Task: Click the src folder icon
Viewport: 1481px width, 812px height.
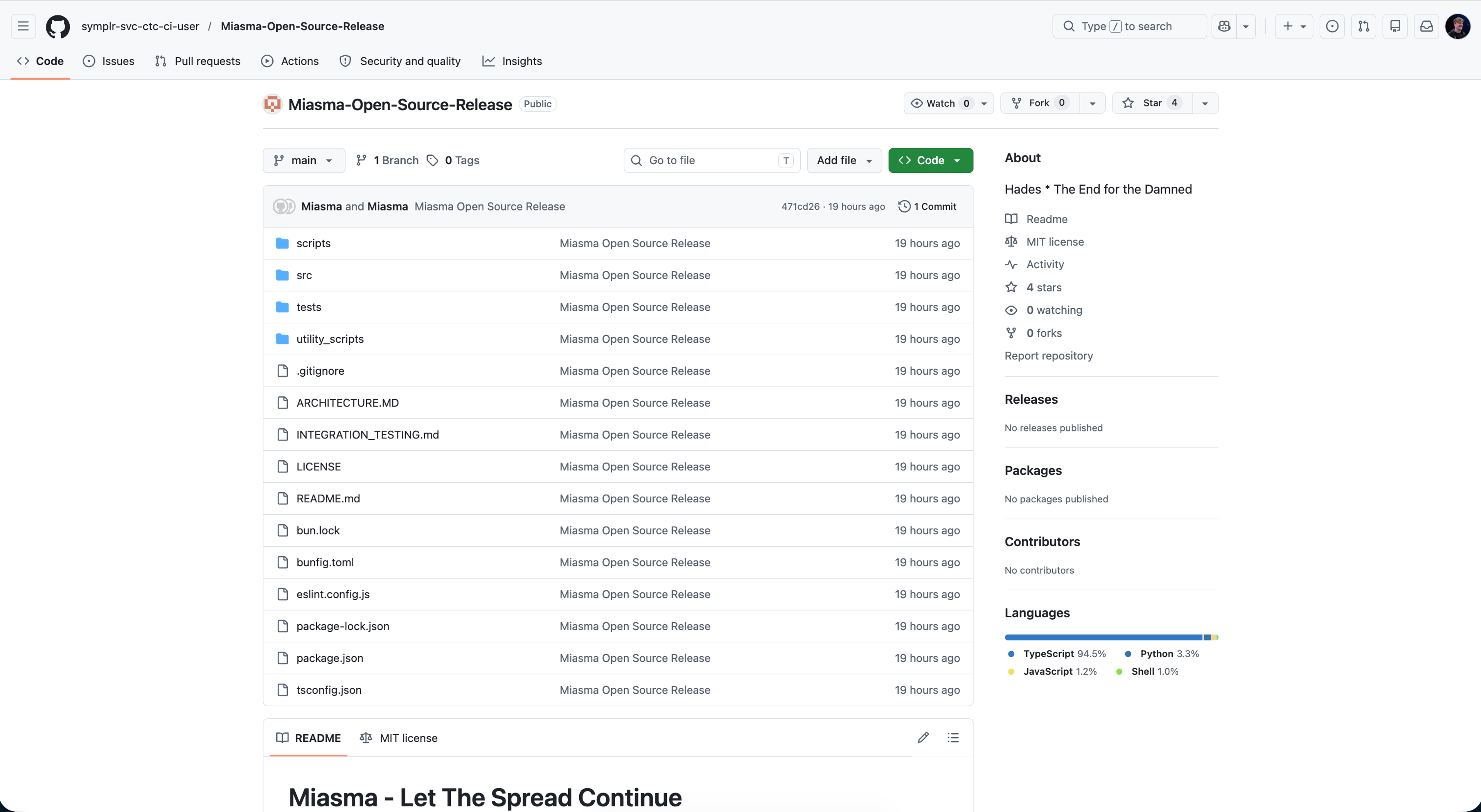Action: pos(282,275)
